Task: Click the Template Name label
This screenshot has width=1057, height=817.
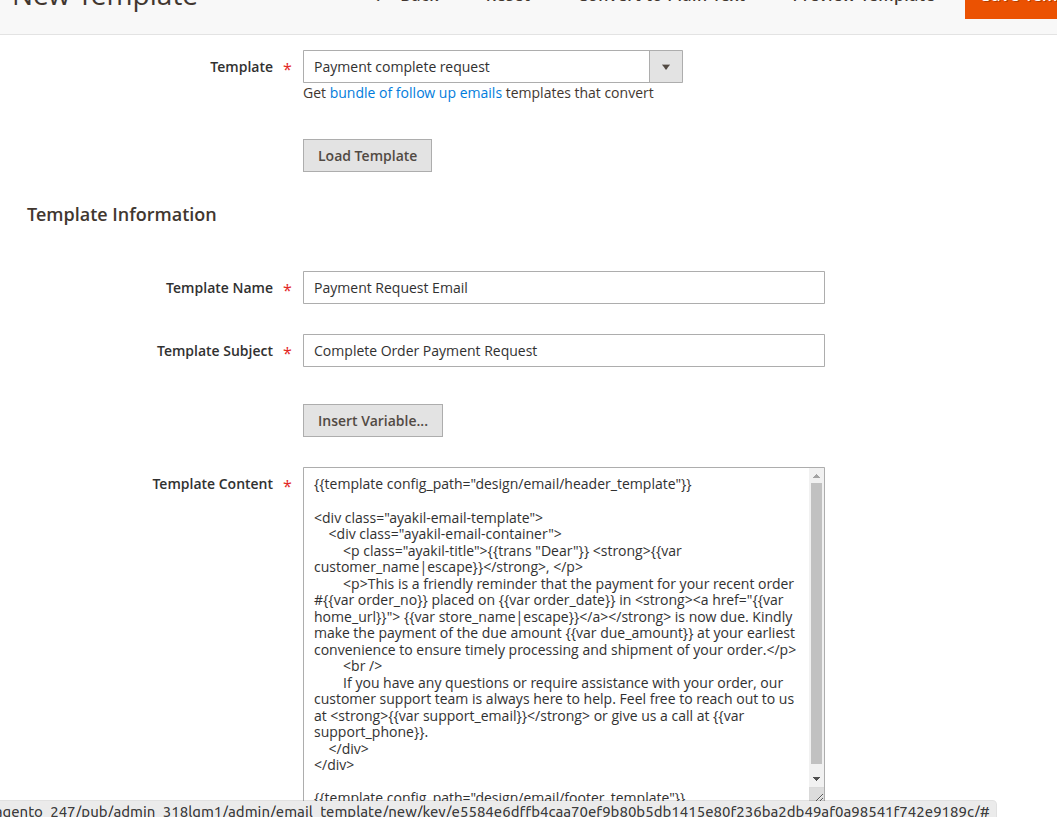Action: click(219, 288)
